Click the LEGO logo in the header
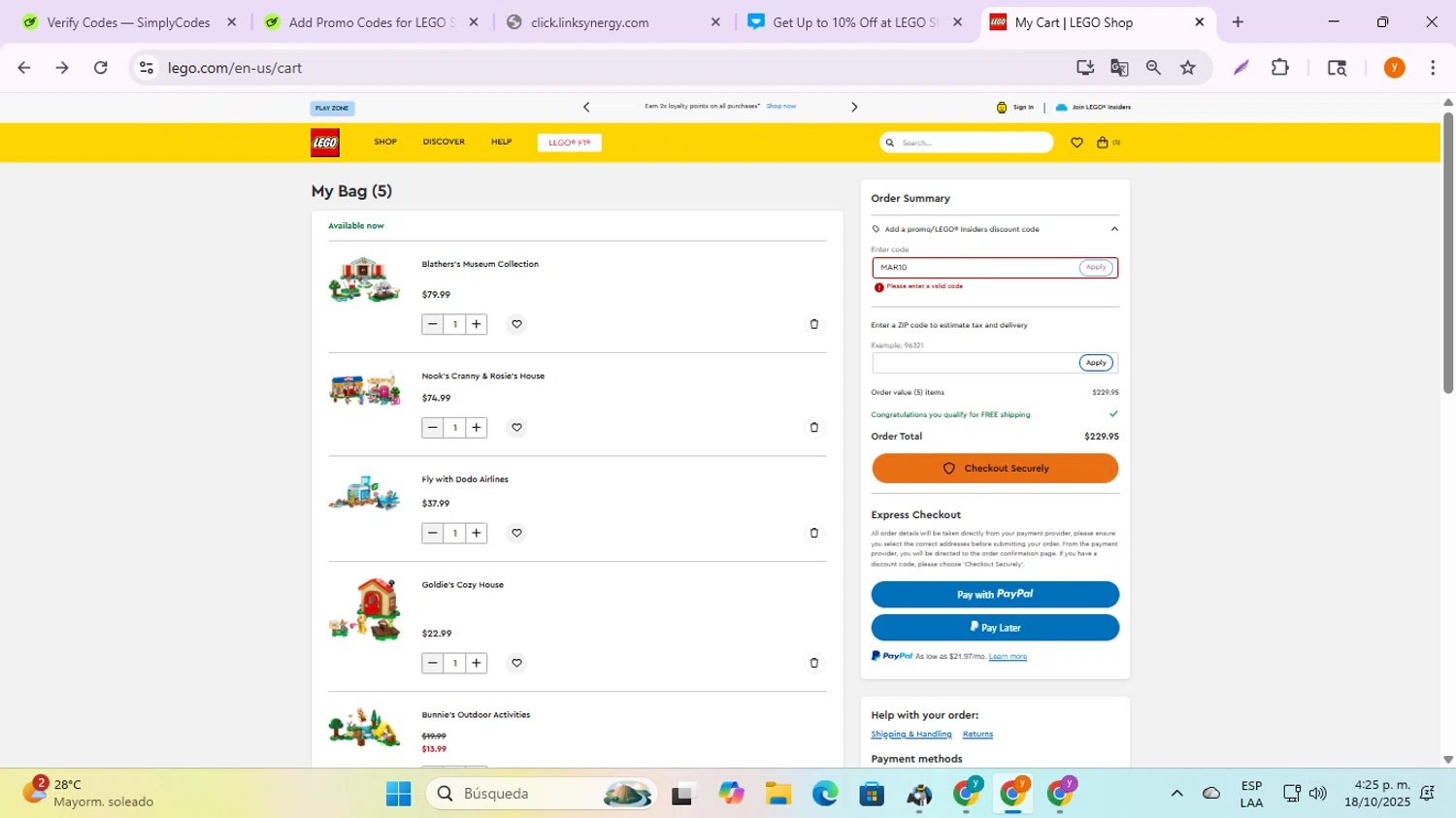This screenshot has width=1456, height=818. point(325,143)
